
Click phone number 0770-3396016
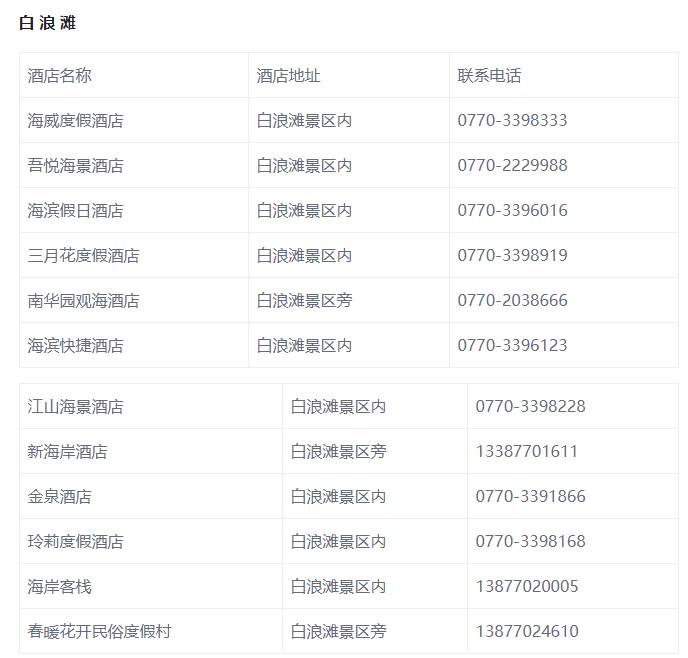click(512, 211)
